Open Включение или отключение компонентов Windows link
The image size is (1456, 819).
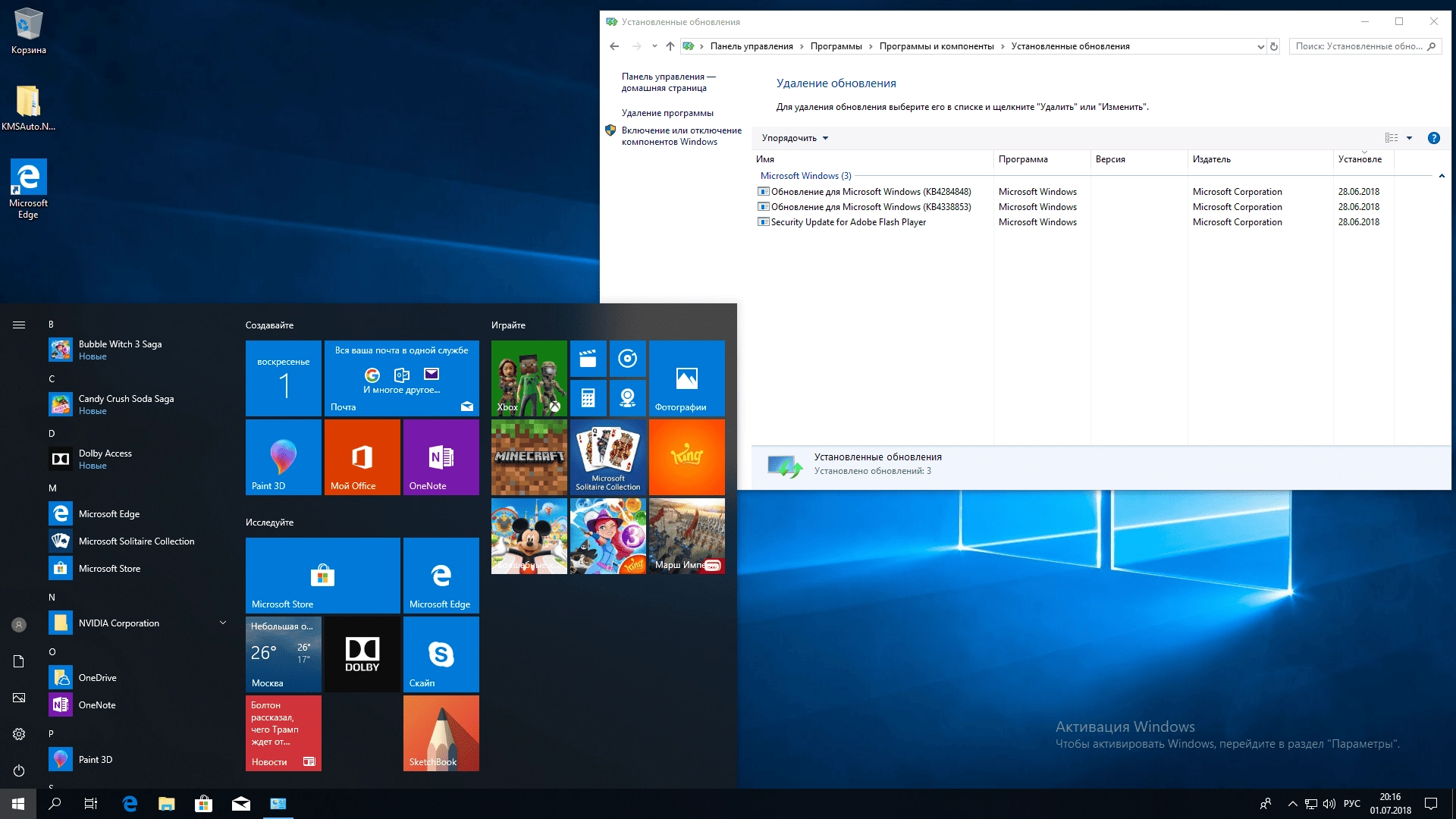pos(681,136)
